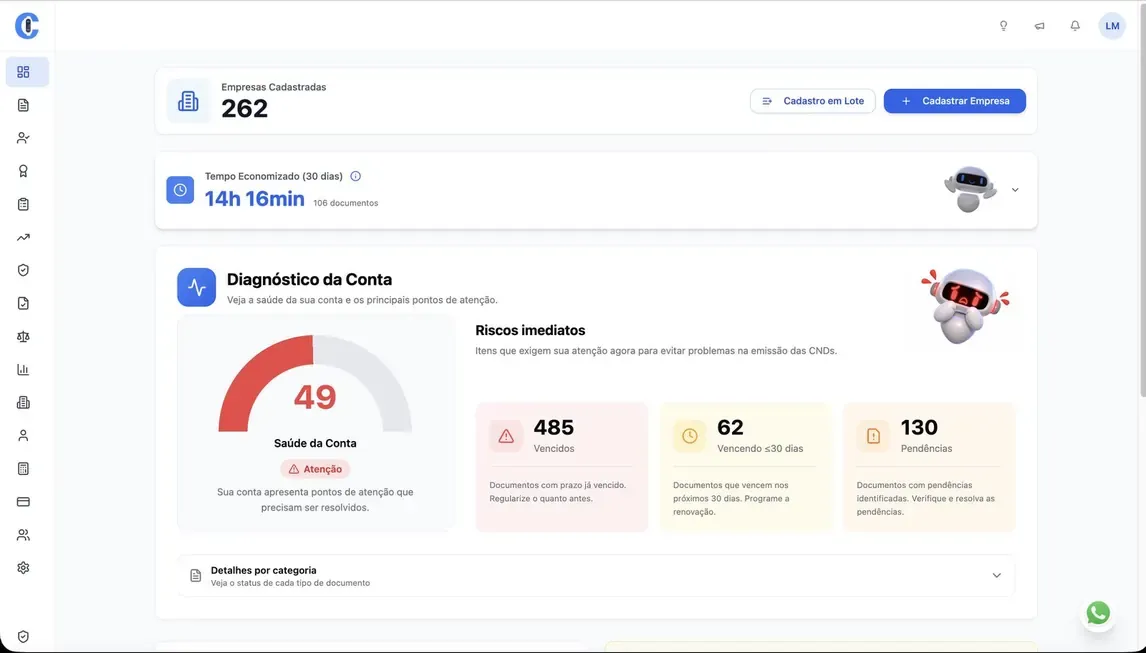Open the dashboard grid icon in sidebar

tap(23, 72)
